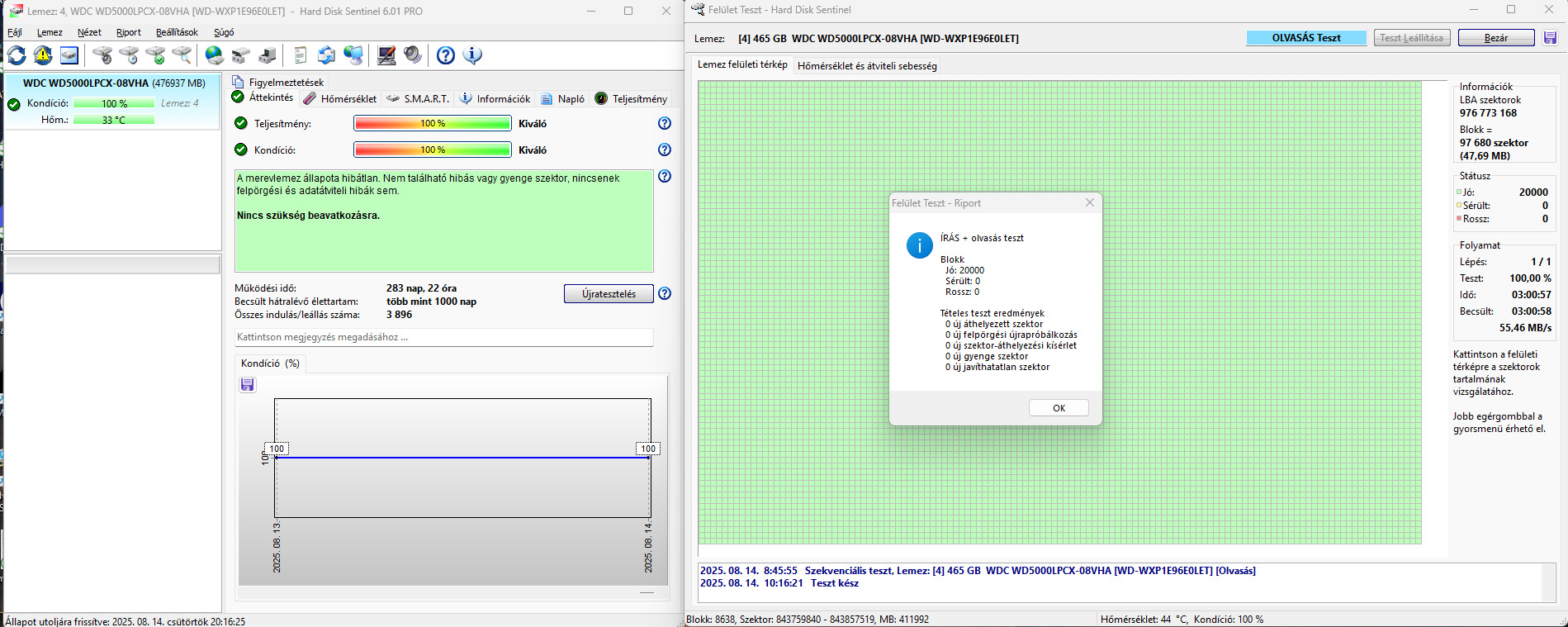This screenshot has width=1568, height=627.
Task: Click the '3 896' start/stop count value
Action: pos(399,315)
